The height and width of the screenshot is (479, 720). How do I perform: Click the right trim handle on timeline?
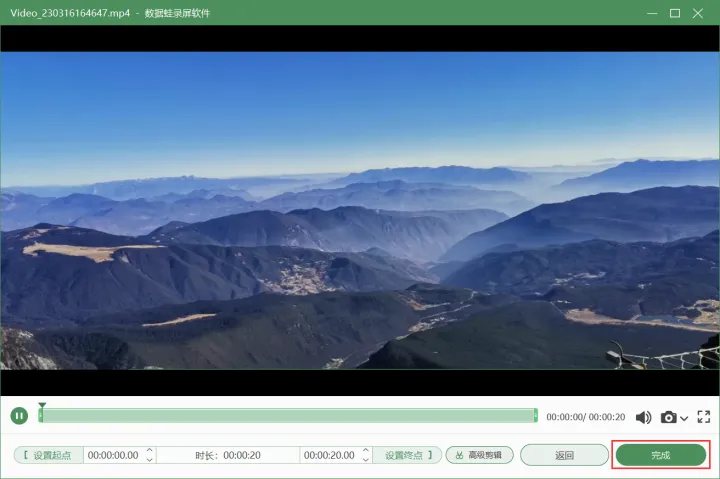[x=535, y=416]
